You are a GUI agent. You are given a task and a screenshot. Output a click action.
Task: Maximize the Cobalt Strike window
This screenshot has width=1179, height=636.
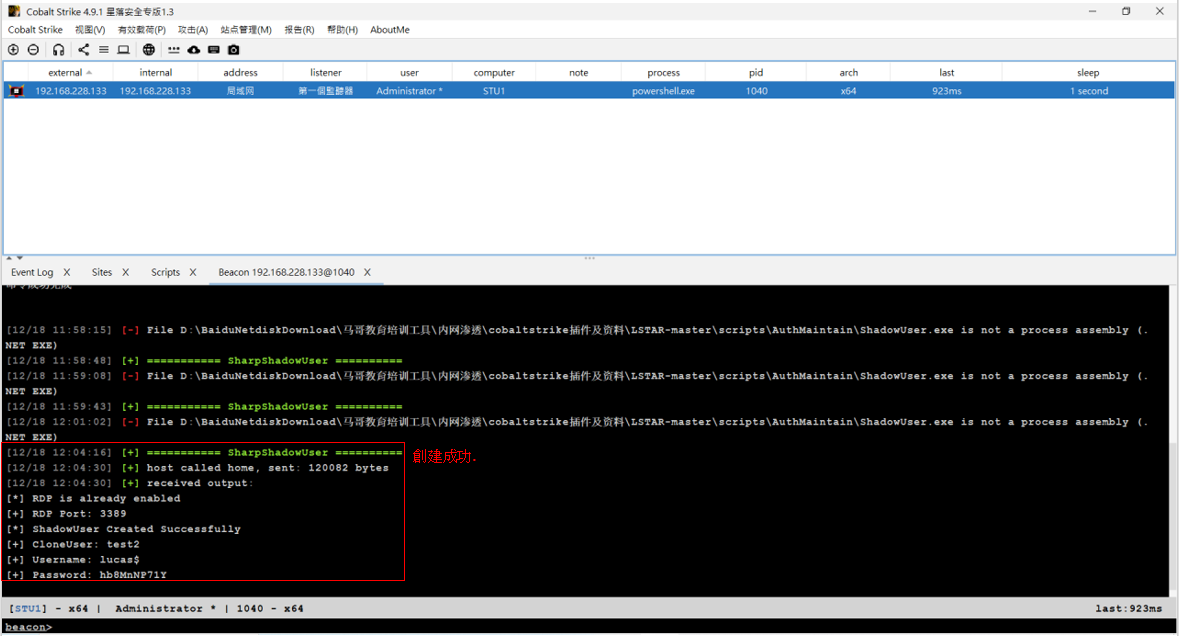[1126, 11]
